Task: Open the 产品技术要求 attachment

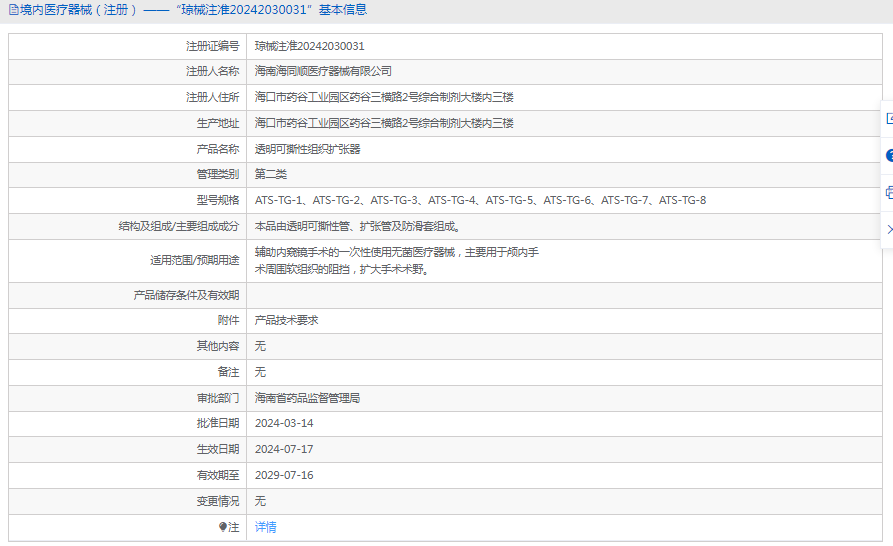Action: point(286,321)
